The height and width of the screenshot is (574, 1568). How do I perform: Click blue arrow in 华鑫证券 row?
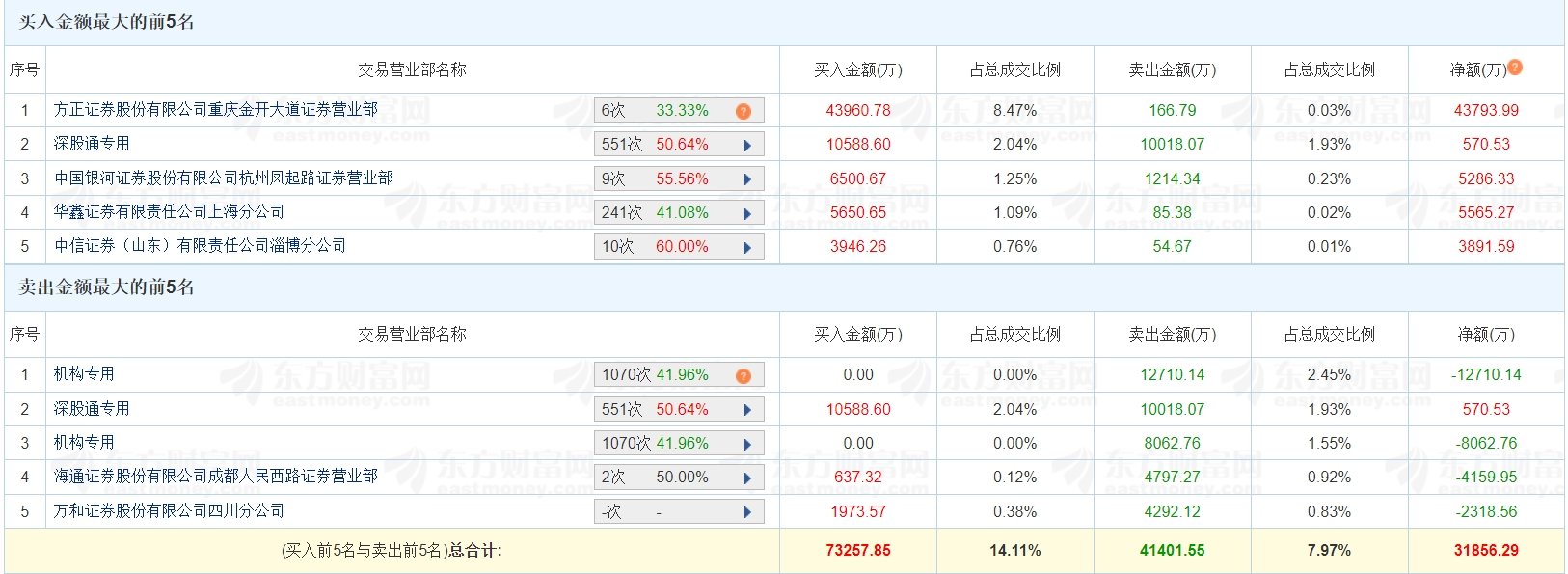747,213
